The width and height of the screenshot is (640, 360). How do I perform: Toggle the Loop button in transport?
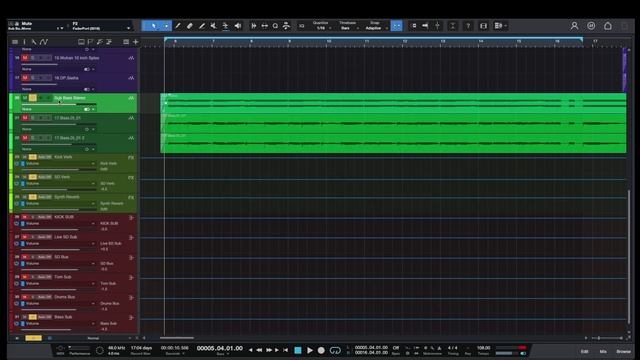click(x=335, y=350)
